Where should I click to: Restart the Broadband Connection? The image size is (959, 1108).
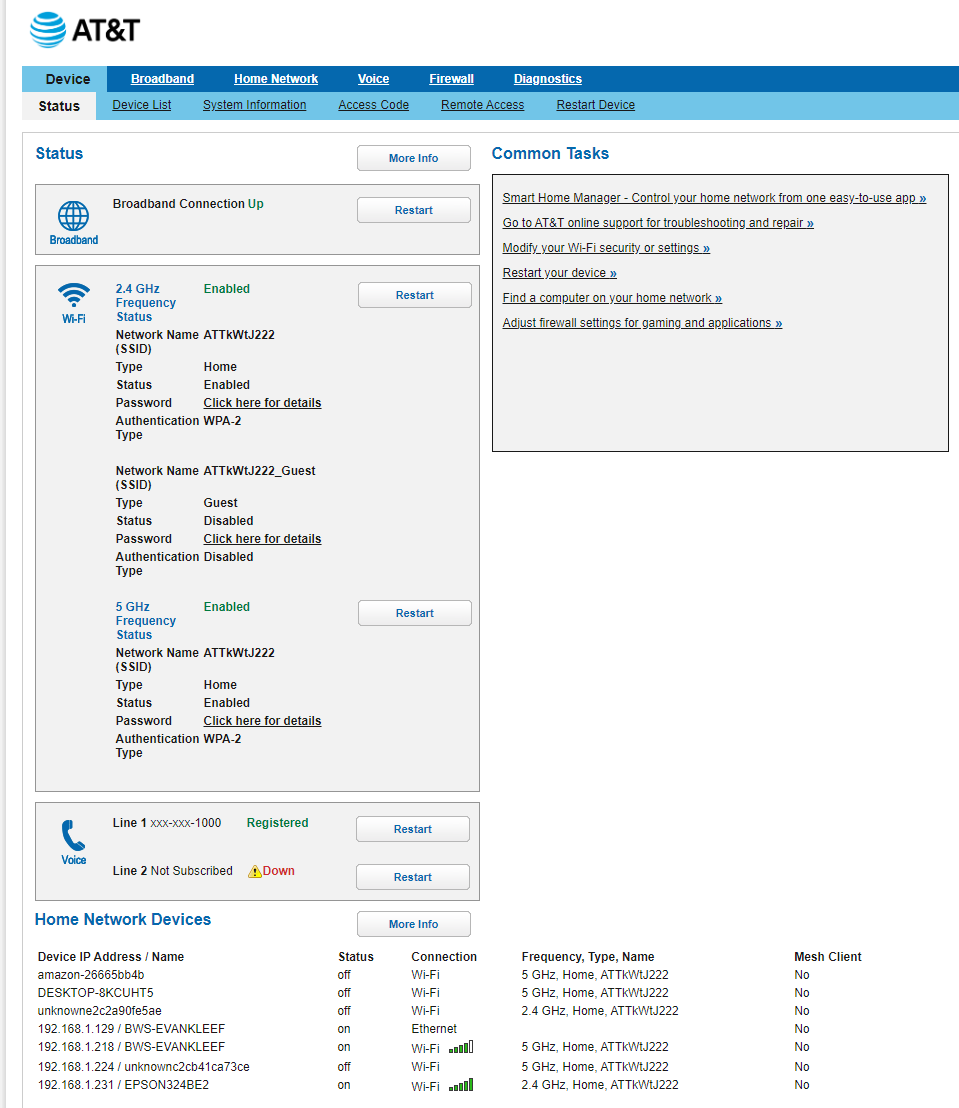click(413, 210)
